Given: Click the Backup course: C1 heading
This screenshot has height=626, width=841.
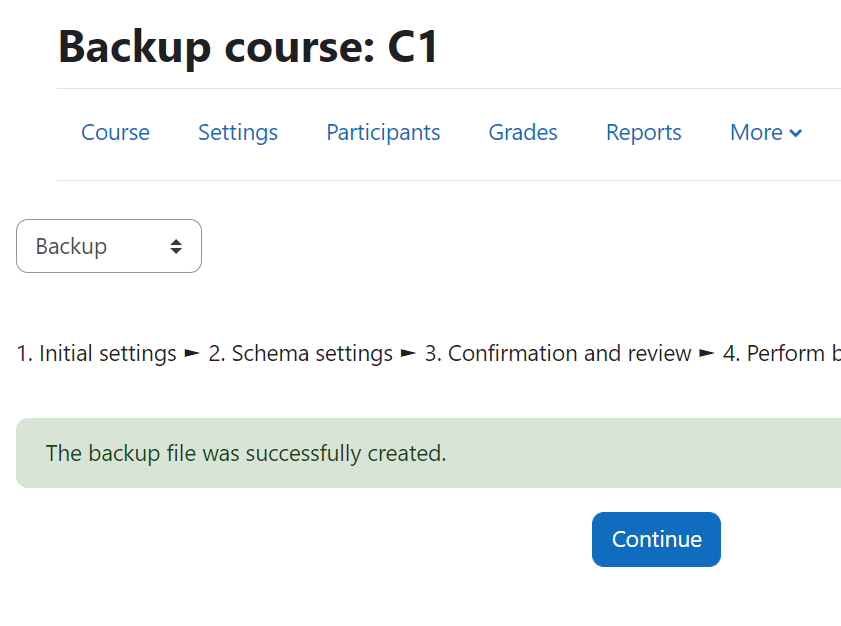Looking at the screenshot, I should pos(248,47).
